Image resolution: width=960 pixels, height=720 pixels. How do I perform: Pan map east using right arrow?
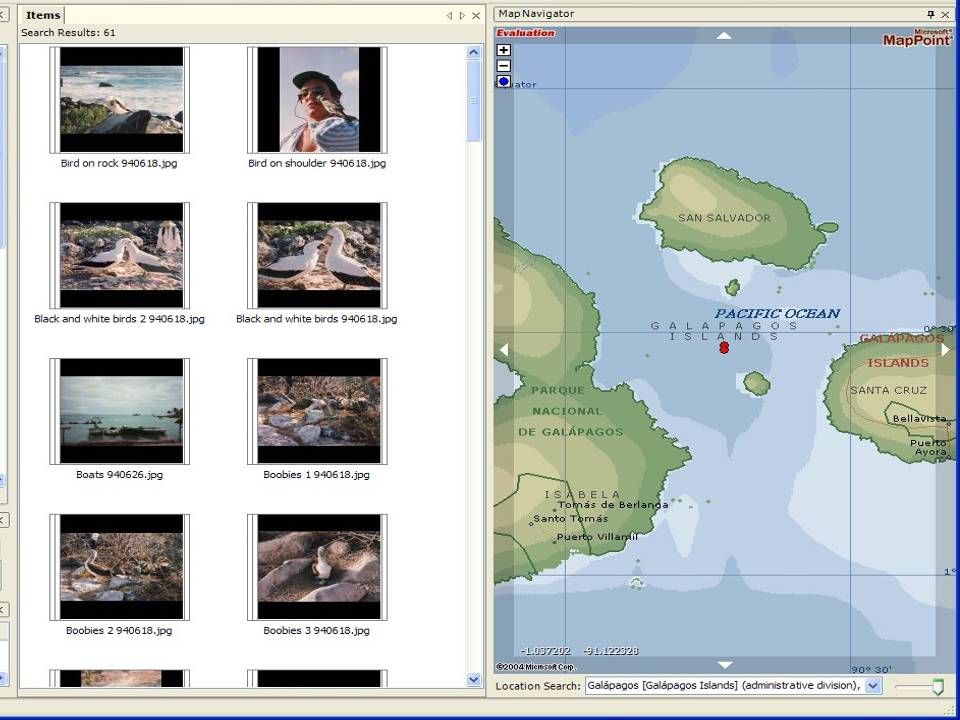click(x=945, y=349)
